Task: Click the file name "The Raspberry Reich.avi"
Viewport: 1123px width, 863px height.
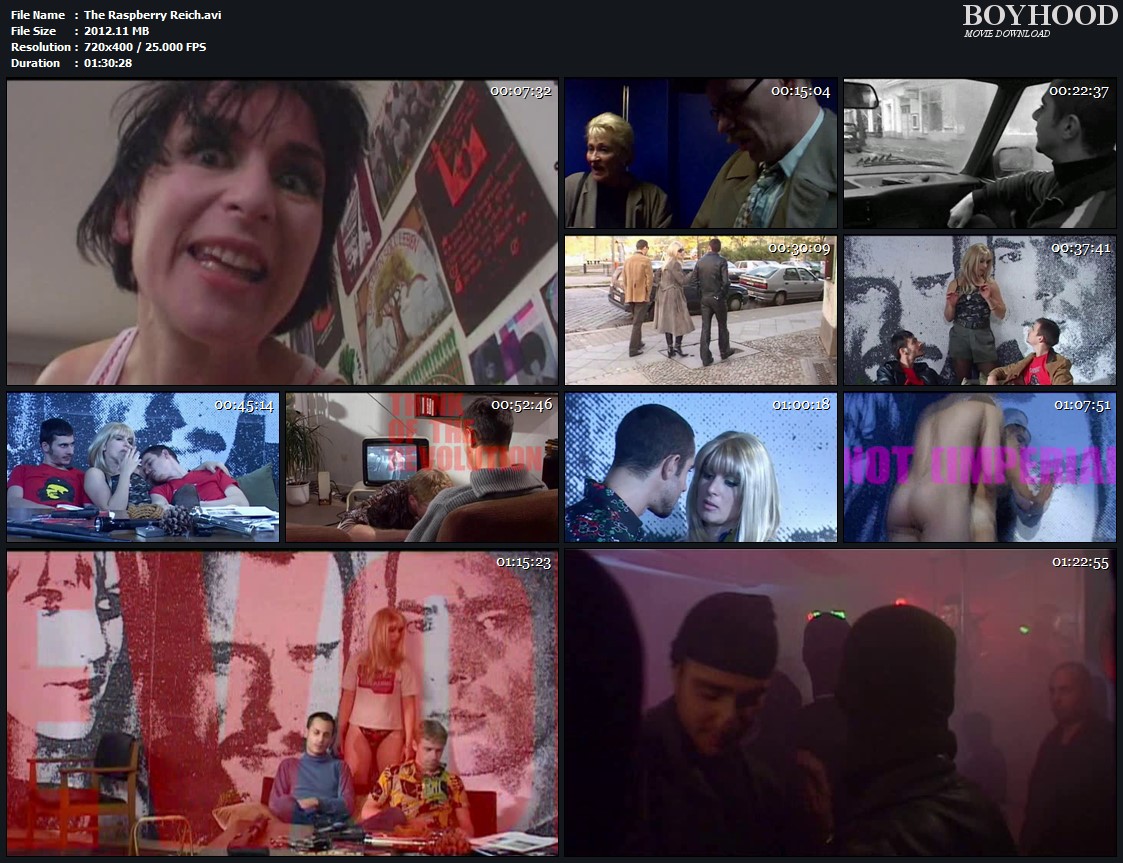Action: pyautogui.click(x=153, y=15)
